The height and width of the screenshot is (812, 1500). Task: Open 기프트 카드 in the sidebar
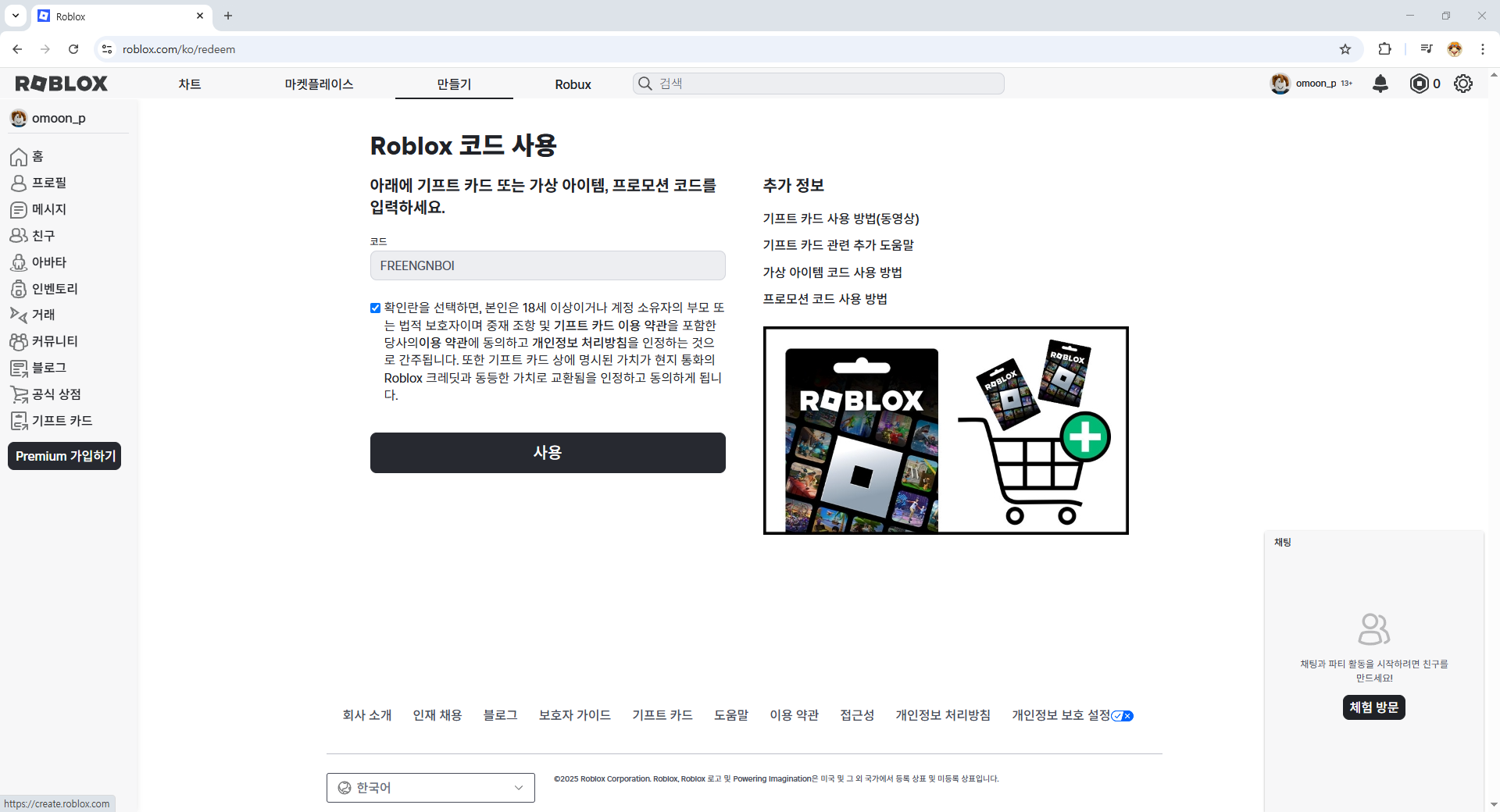[52, 421]
